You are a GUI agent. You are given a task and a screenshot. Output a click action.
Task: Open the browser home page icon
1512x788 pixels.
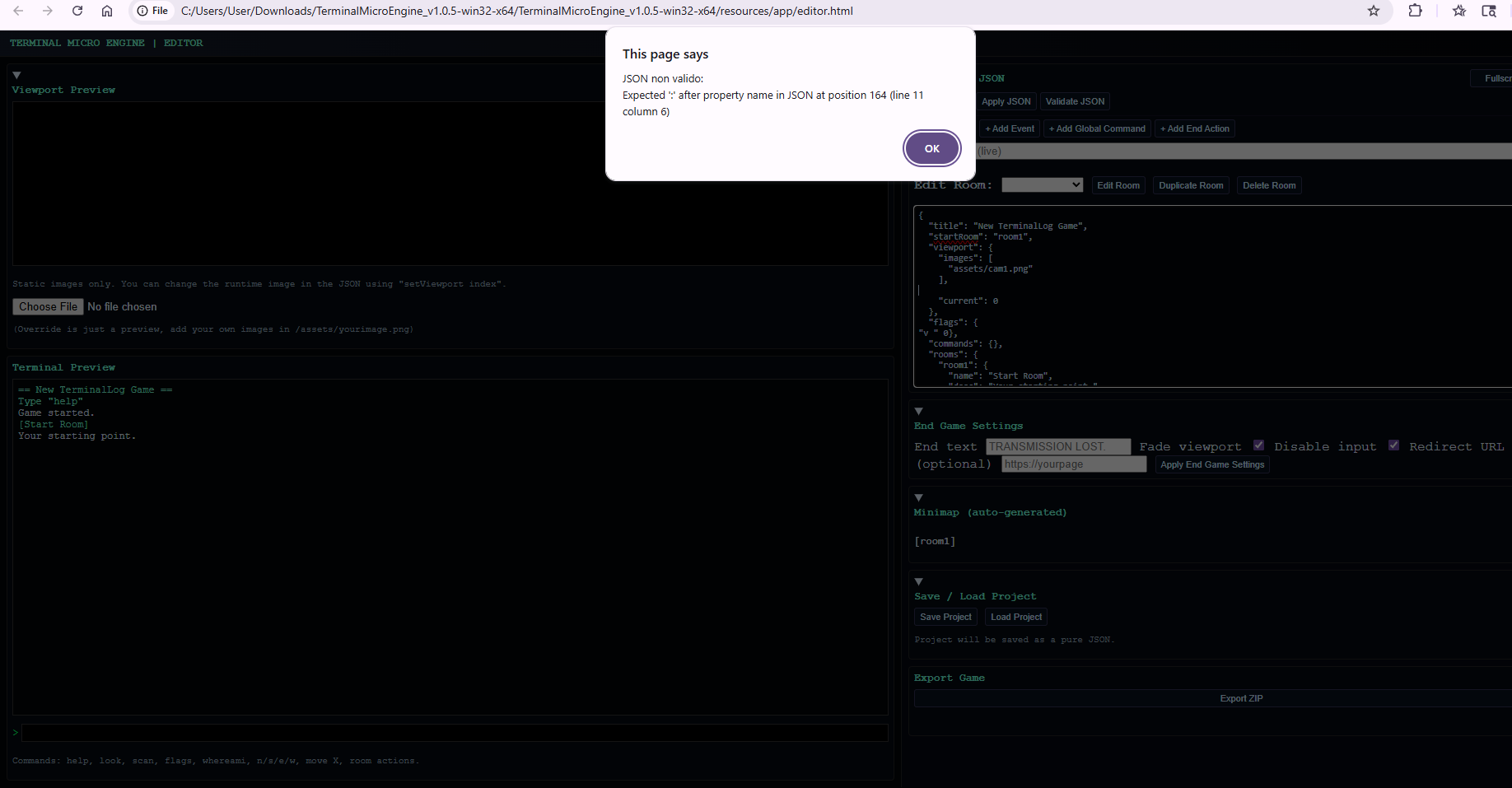107,11
